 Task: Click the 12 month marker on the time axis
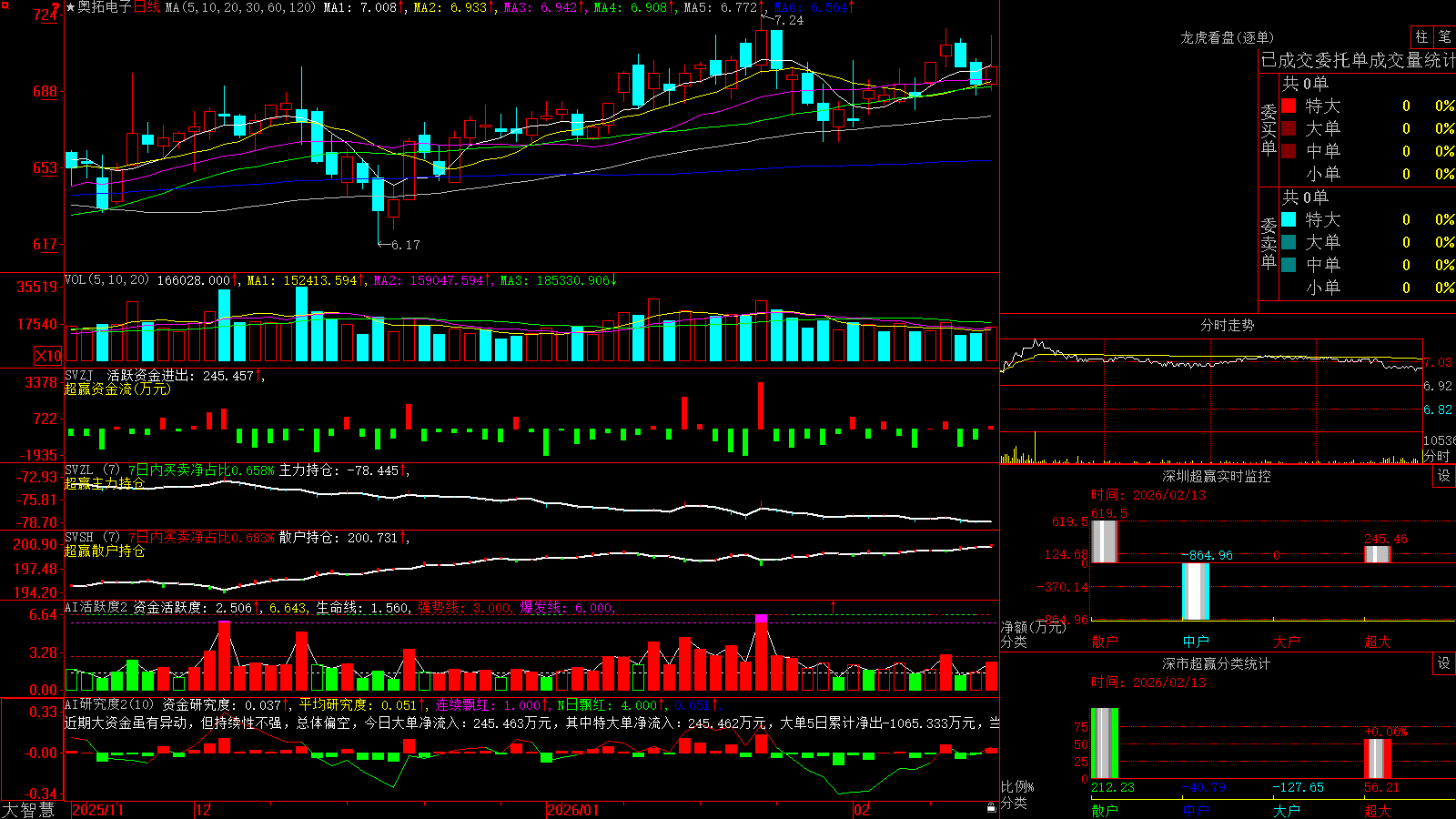[x=204, y=810]
